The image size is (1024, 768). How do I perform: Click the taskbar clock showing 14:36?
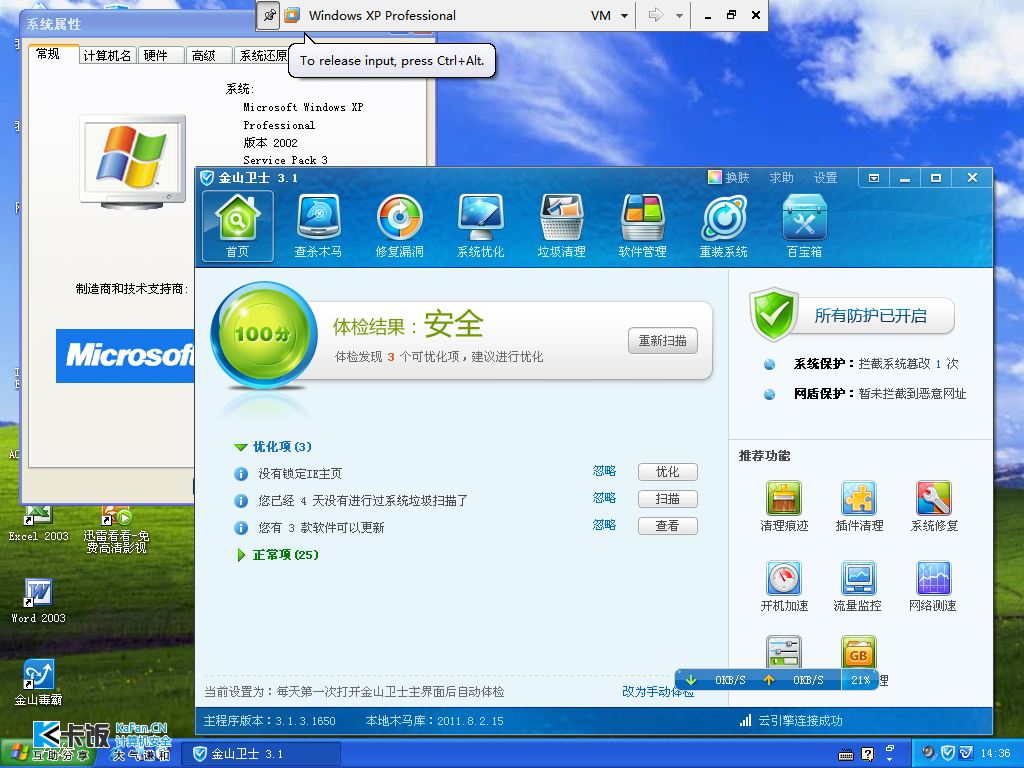coord(995,754)
